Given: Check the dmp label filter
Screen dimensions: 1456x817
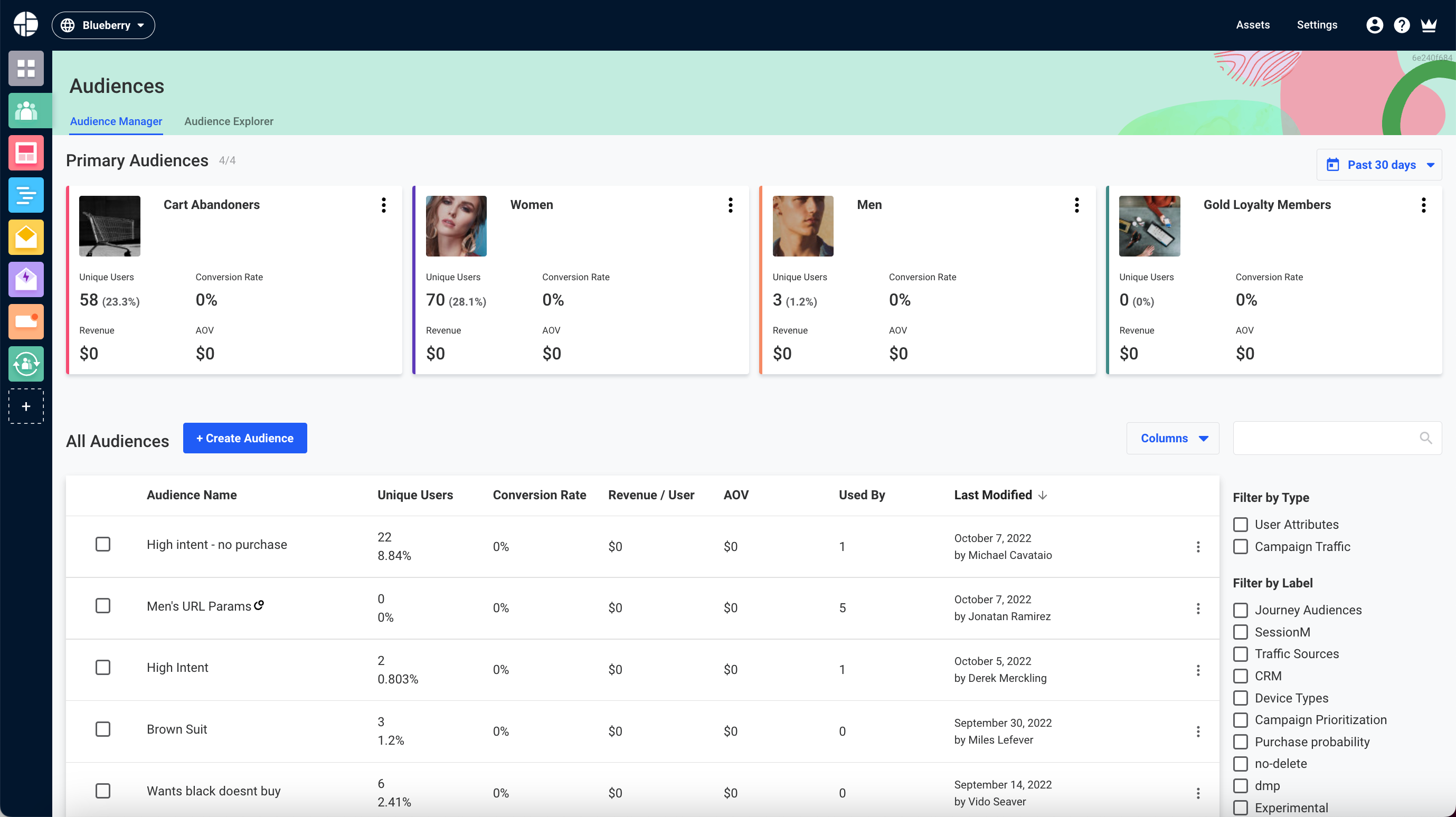Looking at the screenshot, I should coord(1241,786).
